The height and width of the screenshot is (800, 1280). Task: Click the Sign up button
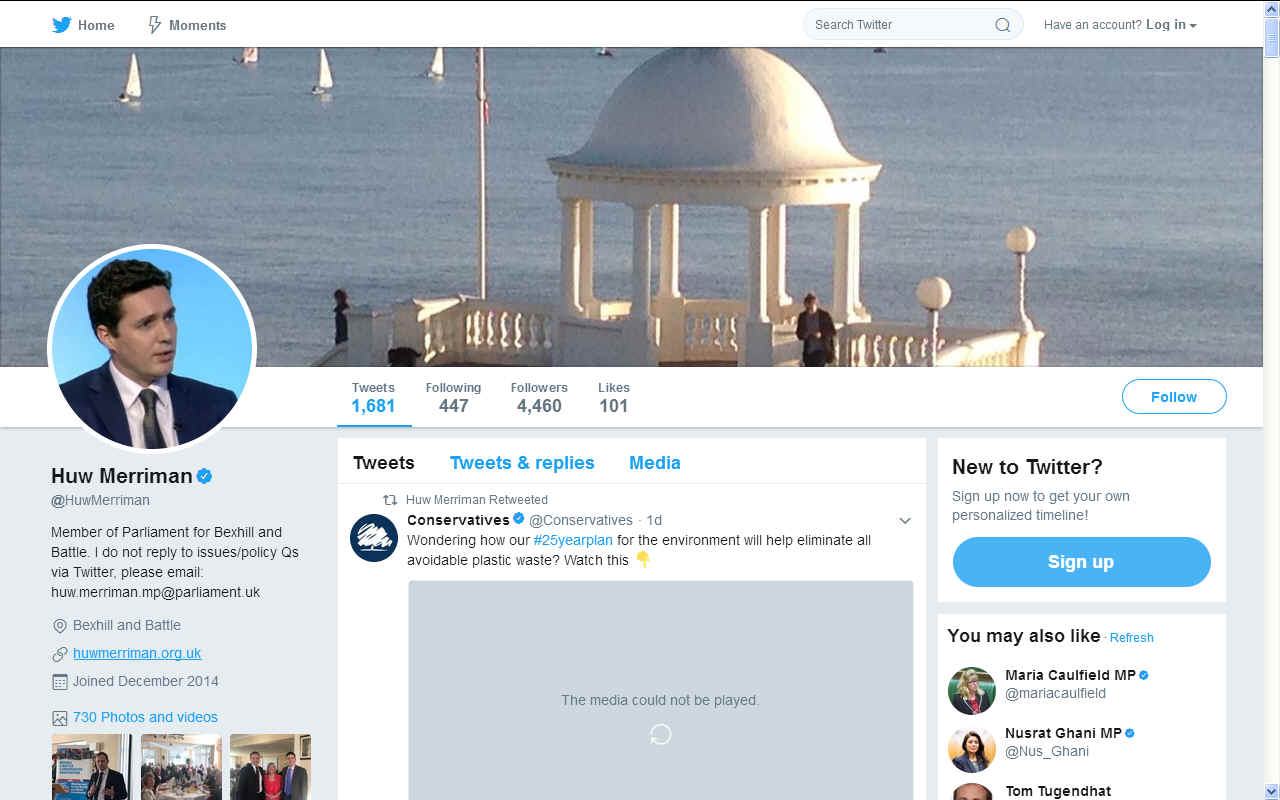point(1081,562)
